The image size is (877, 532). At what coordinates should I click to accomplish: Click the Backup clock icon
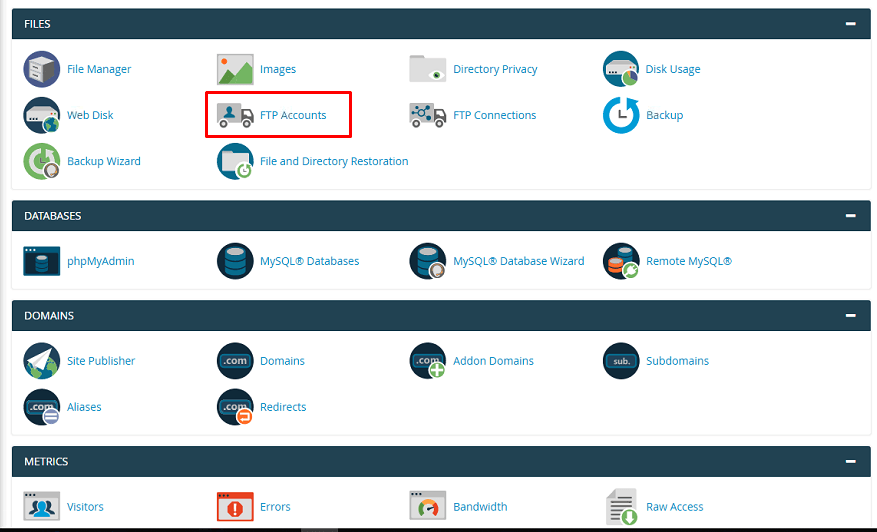(621, 115)
